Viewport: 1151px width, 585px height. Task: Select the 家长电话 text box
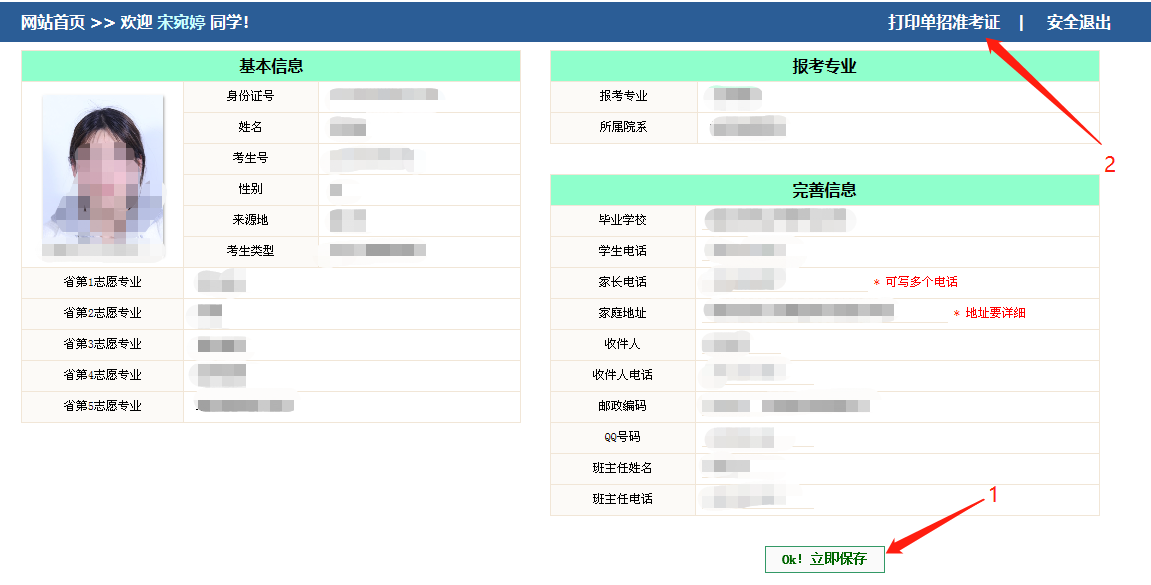coord(783,282)
